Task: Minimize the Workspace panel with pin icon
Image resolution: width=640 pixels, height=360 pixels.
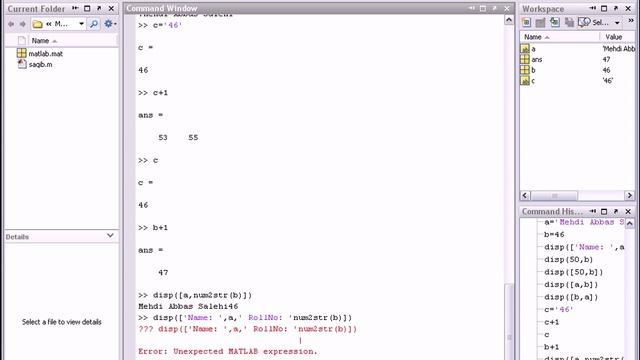Action: [x=592, y=8]
